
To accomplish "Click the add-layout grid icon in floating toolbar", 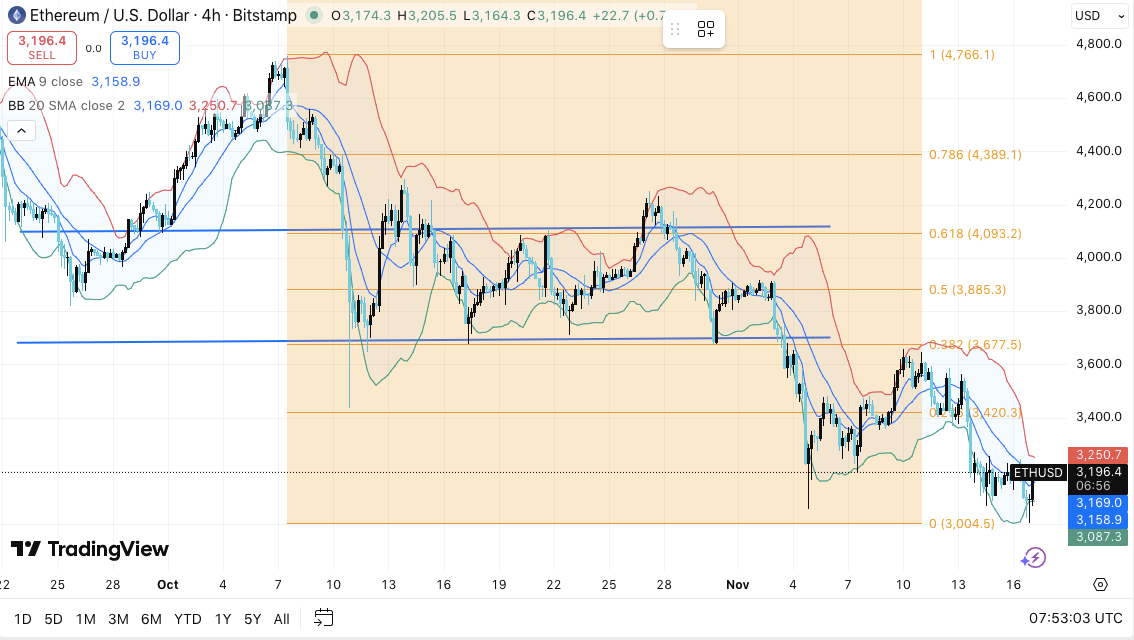I will [706, 29].
